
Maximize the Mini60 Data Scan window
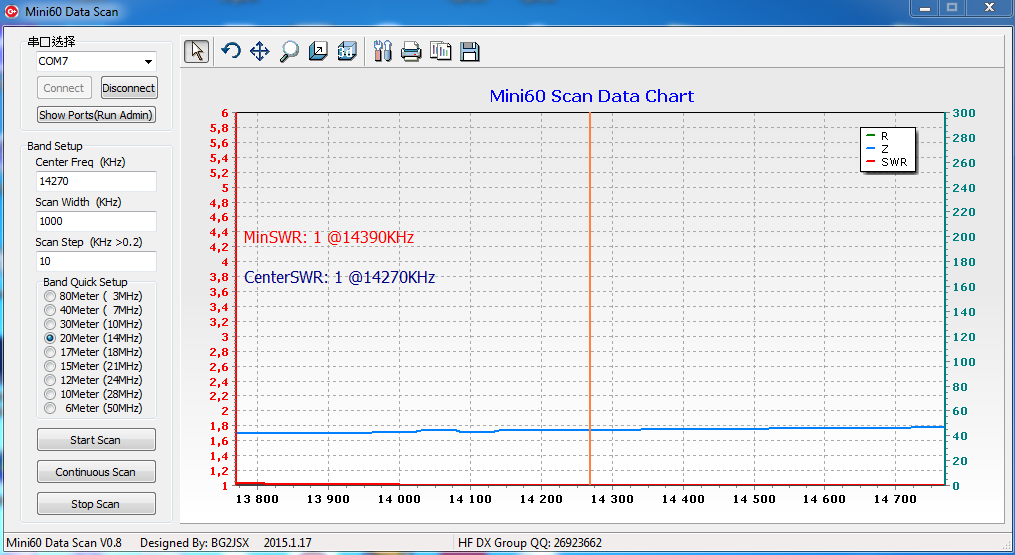coord(952,7)
